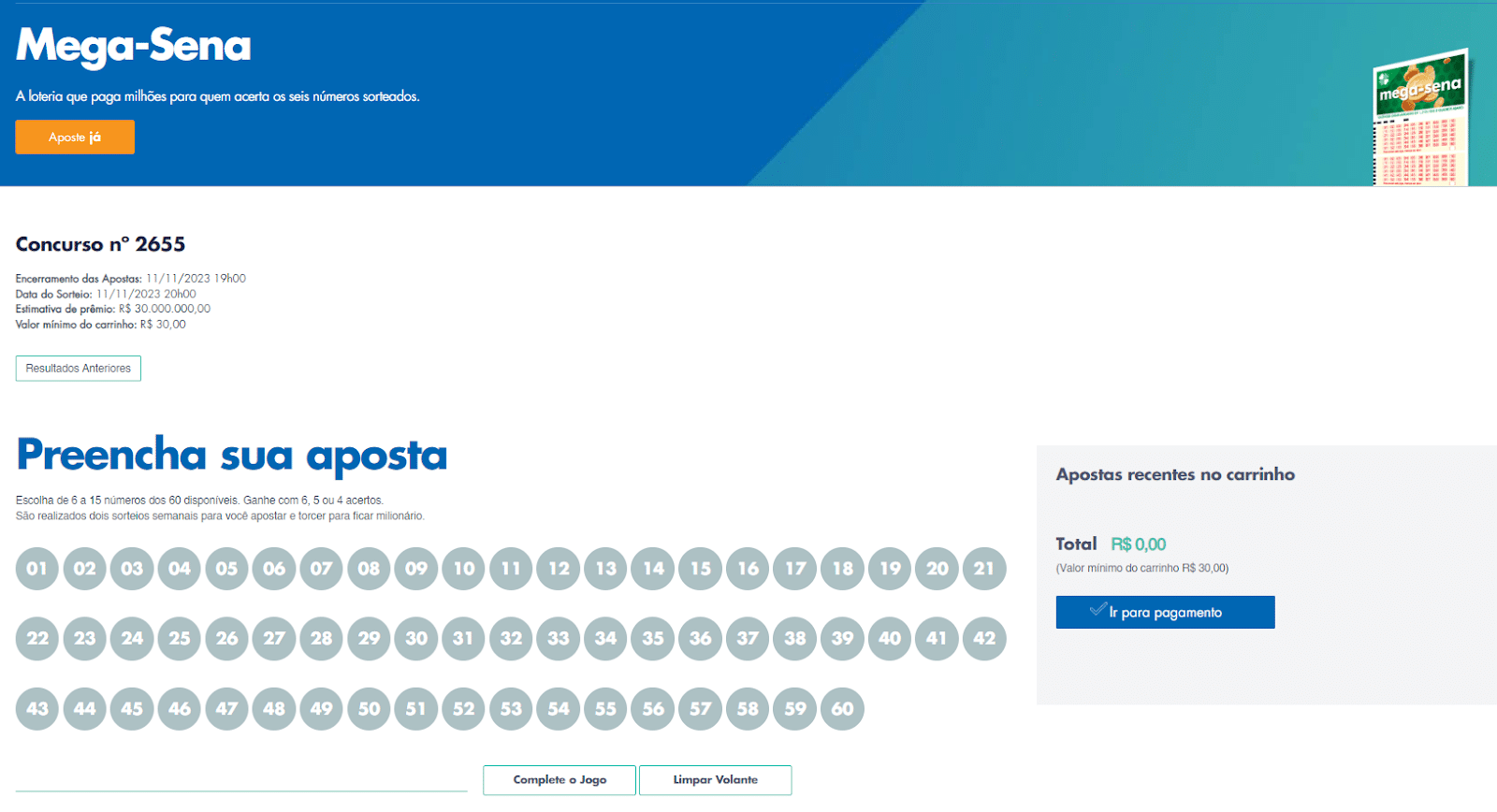
Task: Select number 22
Action: click(37, 639)
